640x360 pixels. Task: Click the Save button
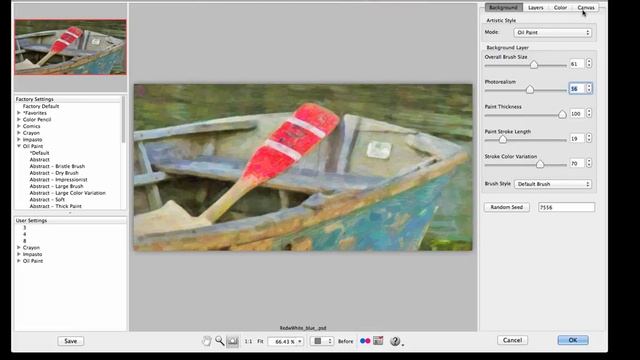pos(71,341)
